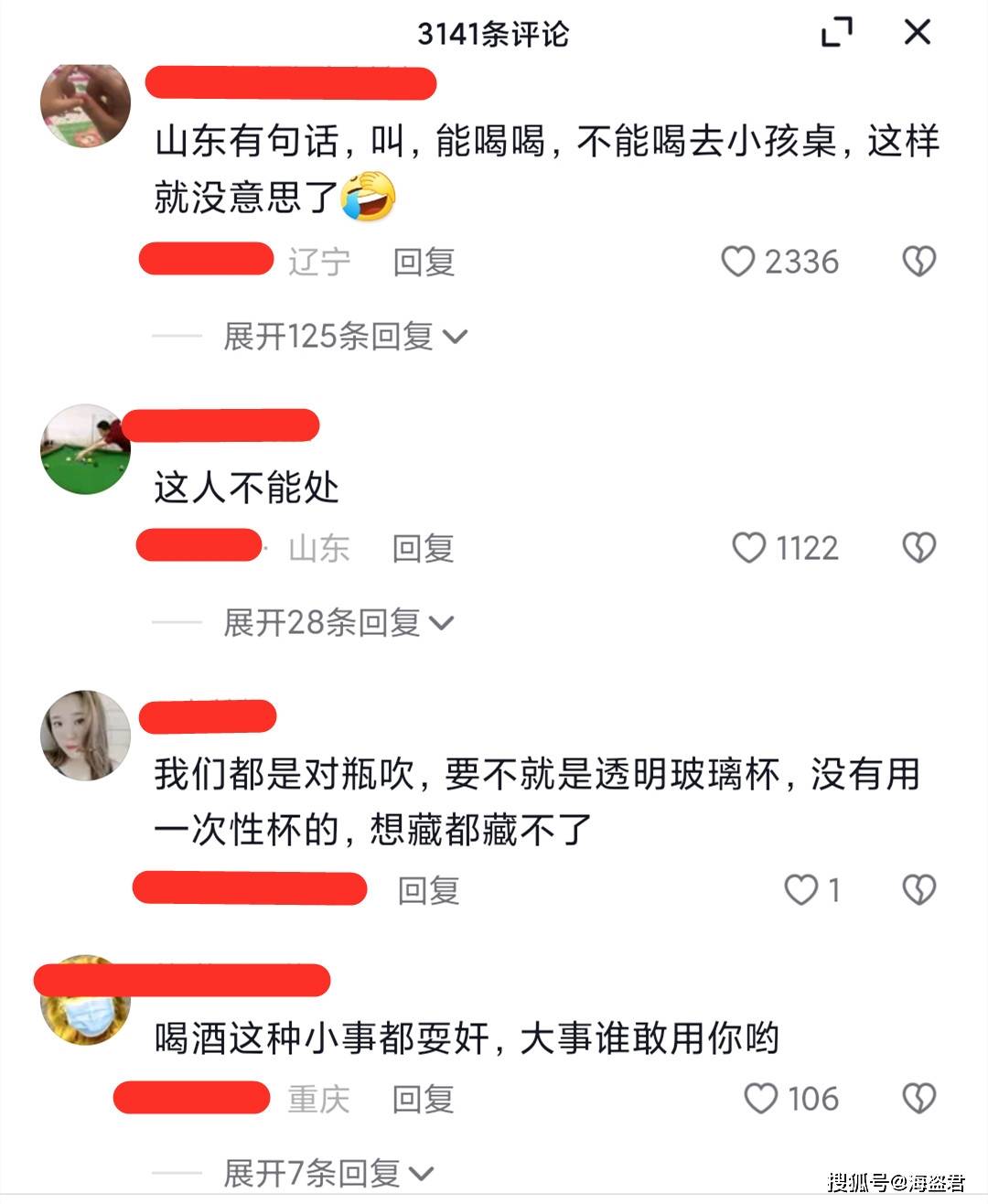Dislike the 喝酒这种小事都耍奸 comment

tap(919, 1098)
